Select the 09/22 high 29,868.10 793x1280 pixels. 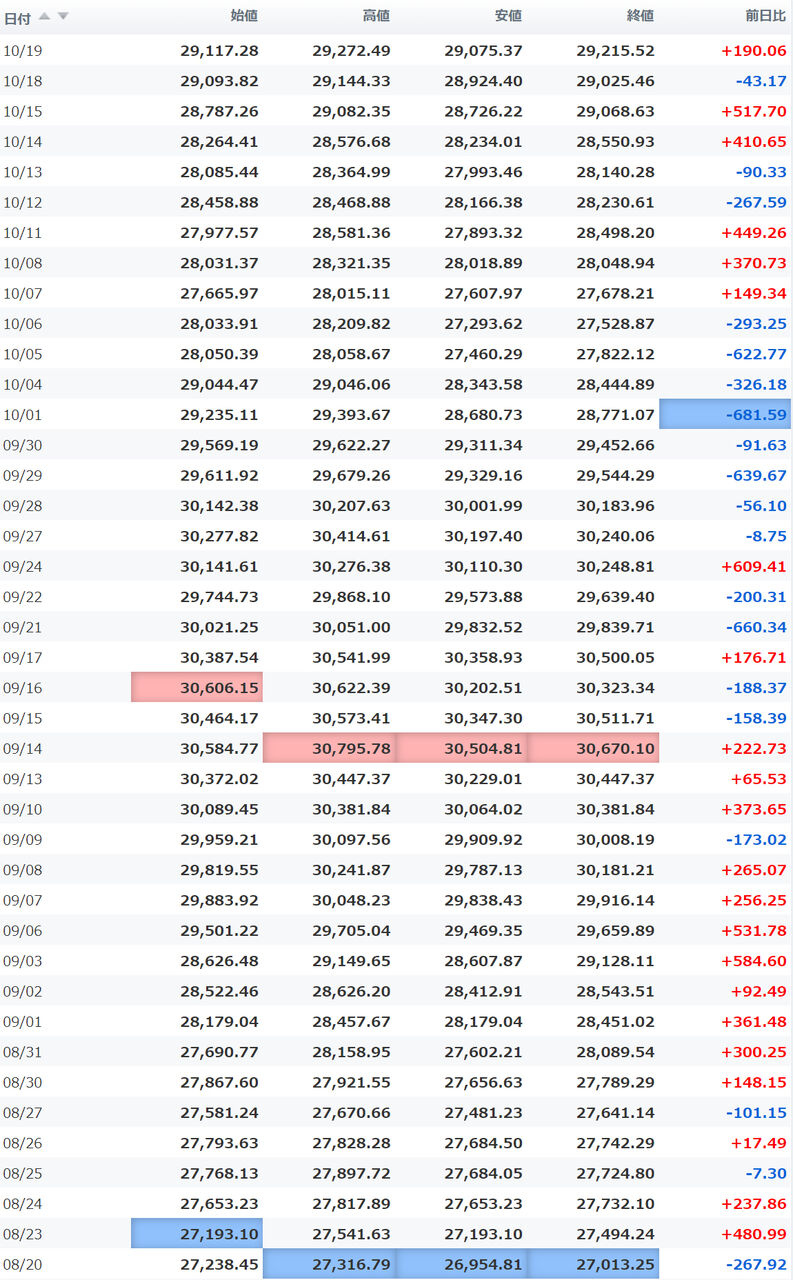pos(351,596)
